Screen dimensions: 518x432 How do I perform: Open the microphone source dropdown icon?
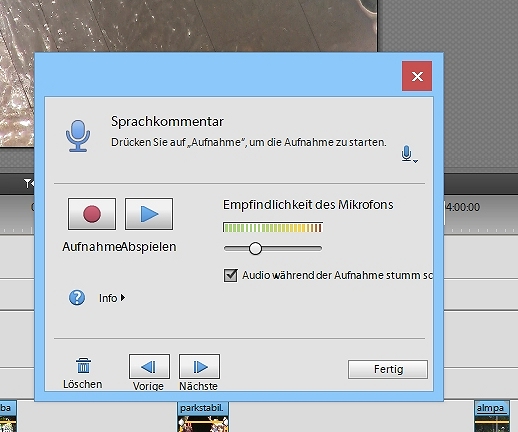pyautogui.click(x=409, y=154)
